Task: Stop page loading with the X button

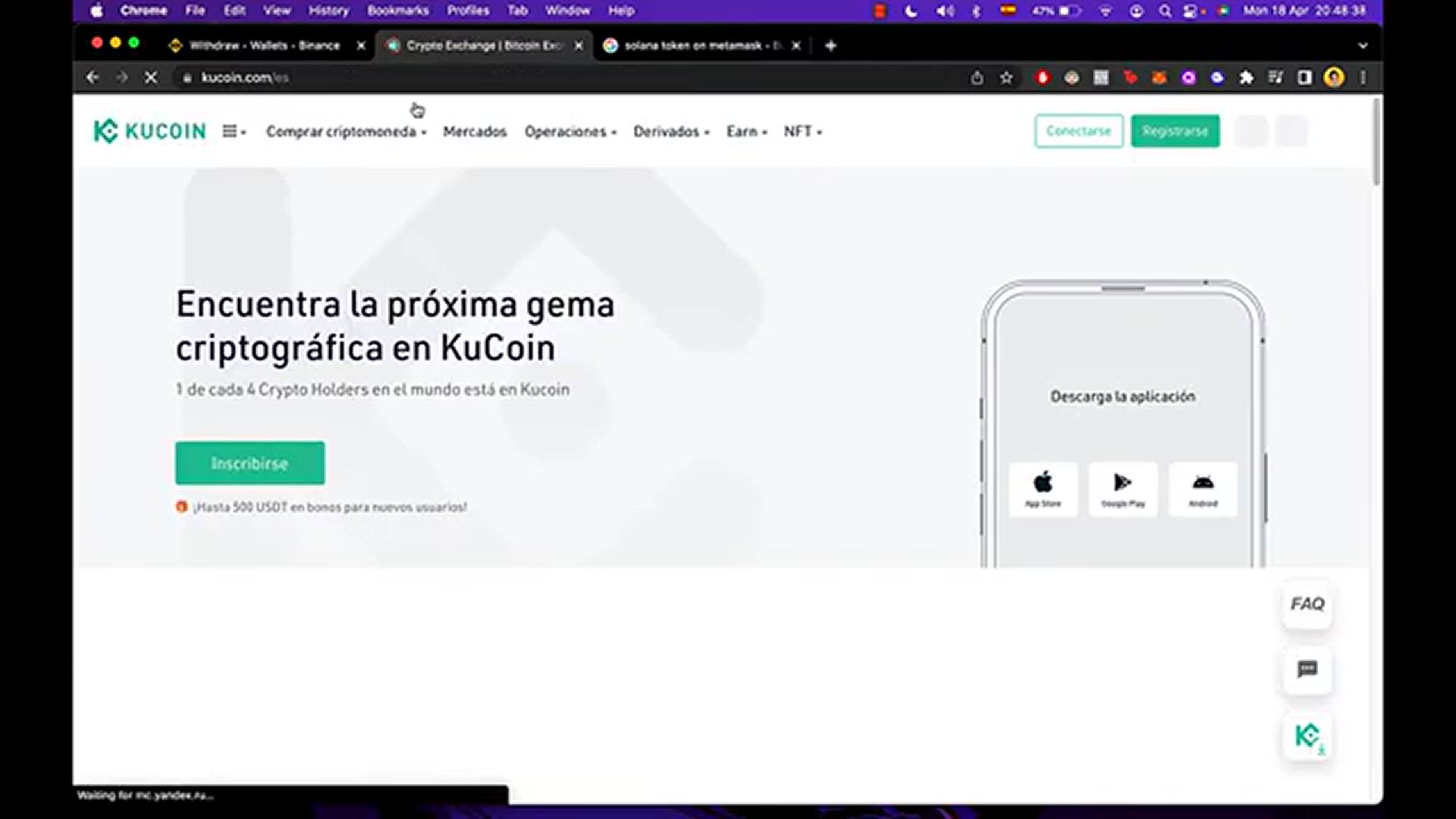Action: click(151, 77)
